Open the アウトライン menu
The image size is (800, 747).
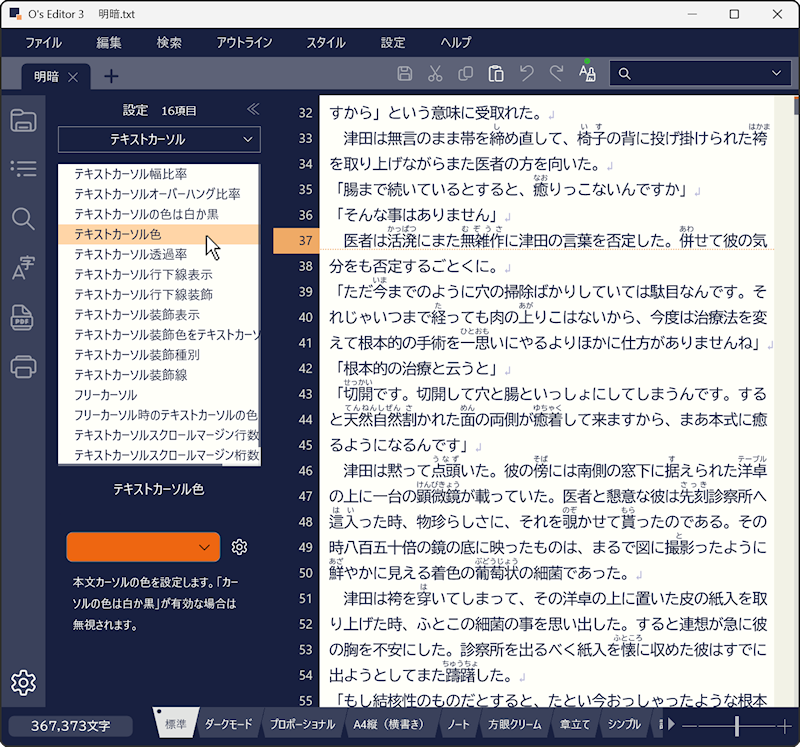pyautogui.click(x=244, y=43)
